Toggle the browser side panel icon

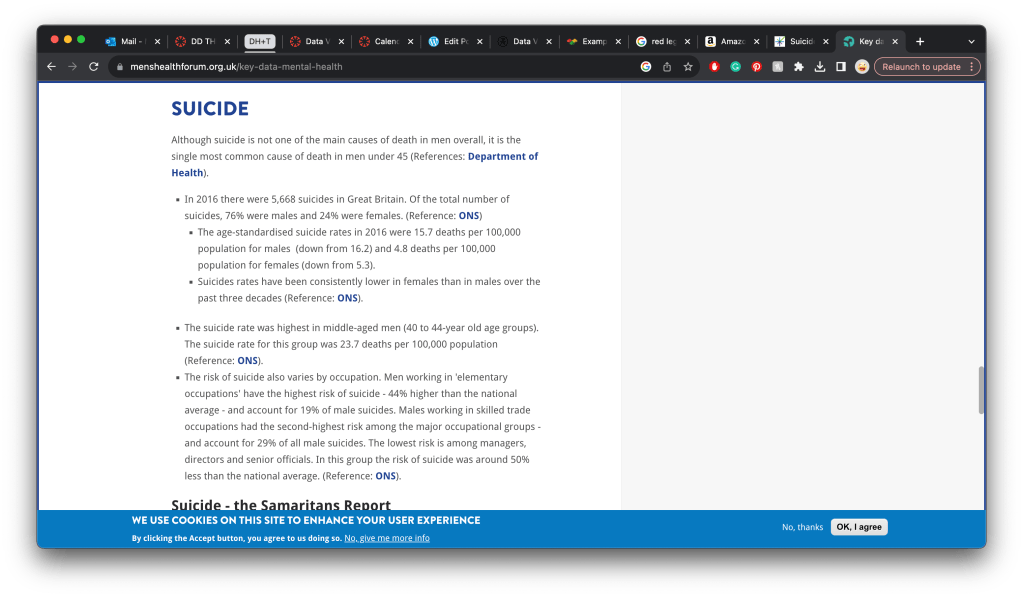pos(840,67)
